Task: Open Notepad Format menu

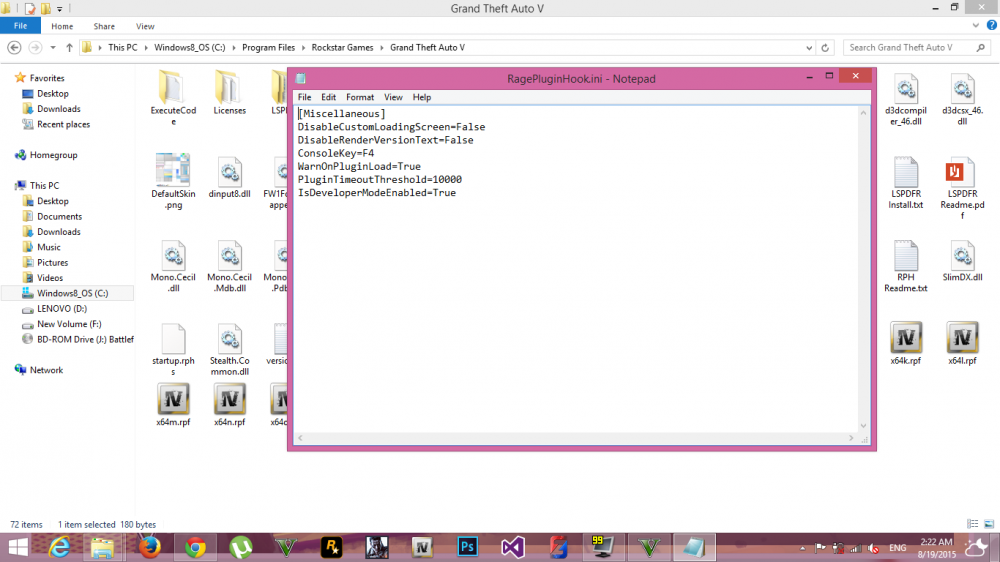Action: pyautogui.click(x=360, y=97)
